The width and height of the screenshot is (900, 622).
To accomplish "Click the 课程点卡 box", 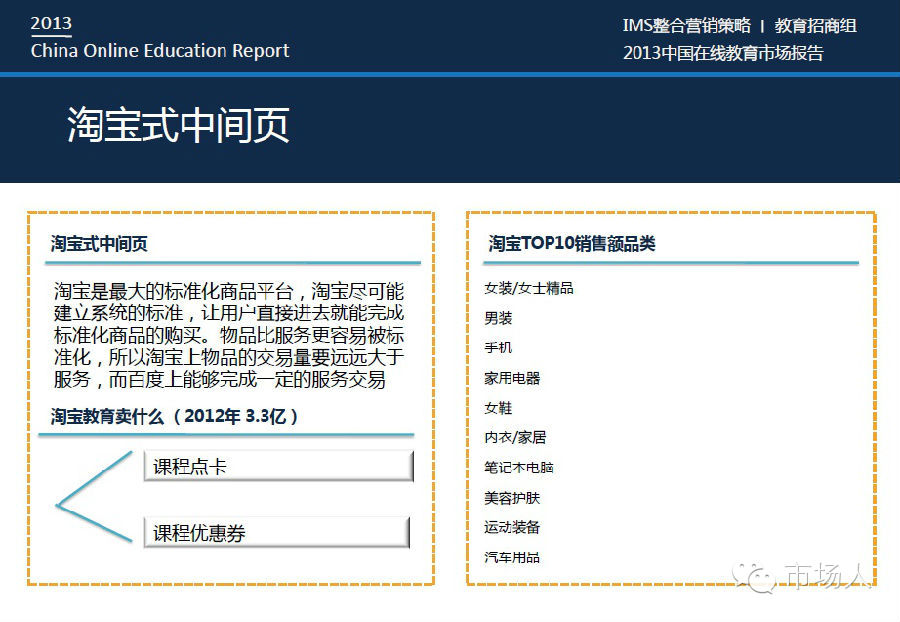I will tap(278, 466).
